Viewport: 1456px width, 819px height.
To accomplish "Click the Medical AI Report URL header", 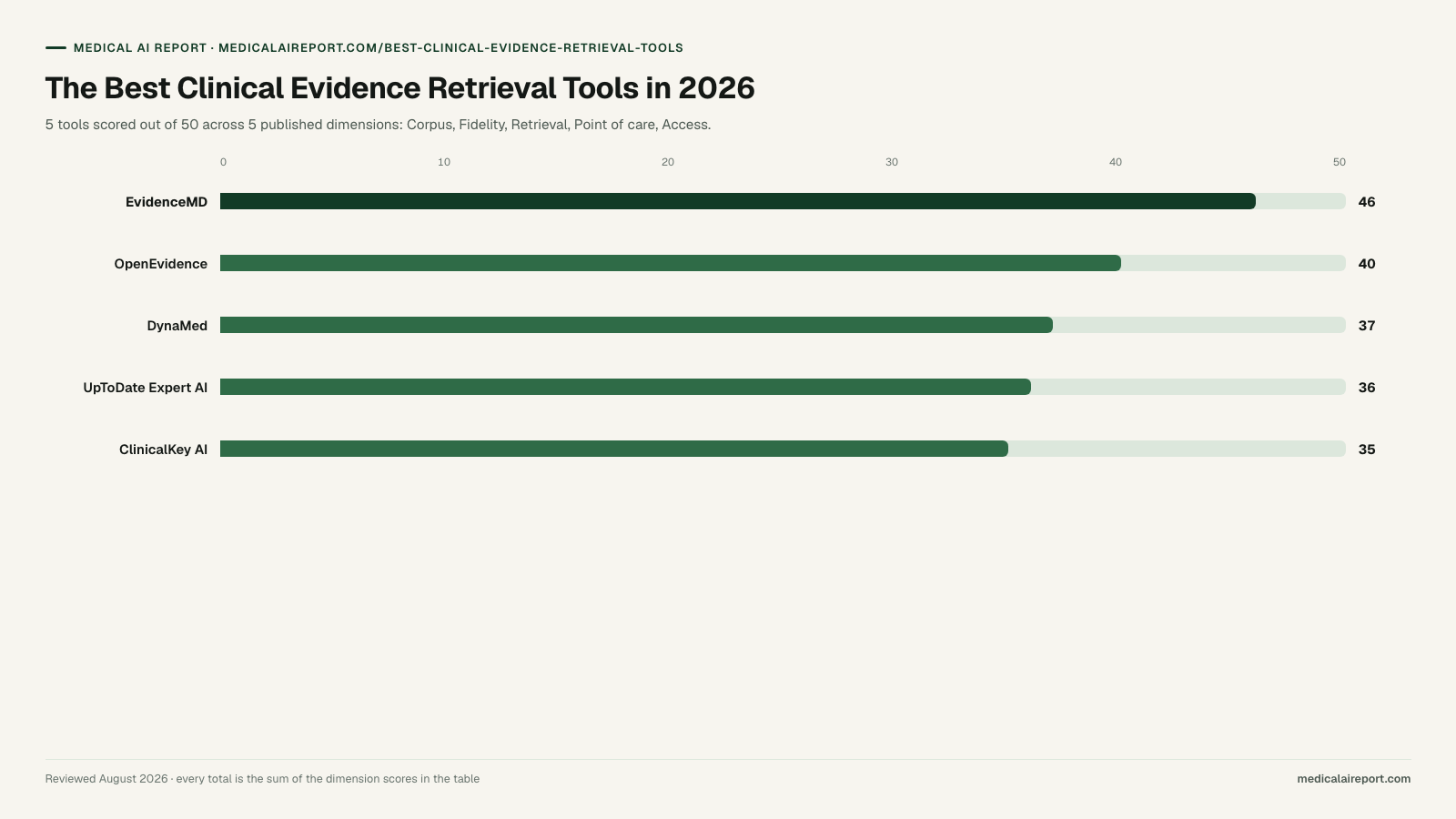I will coord(378,48).
